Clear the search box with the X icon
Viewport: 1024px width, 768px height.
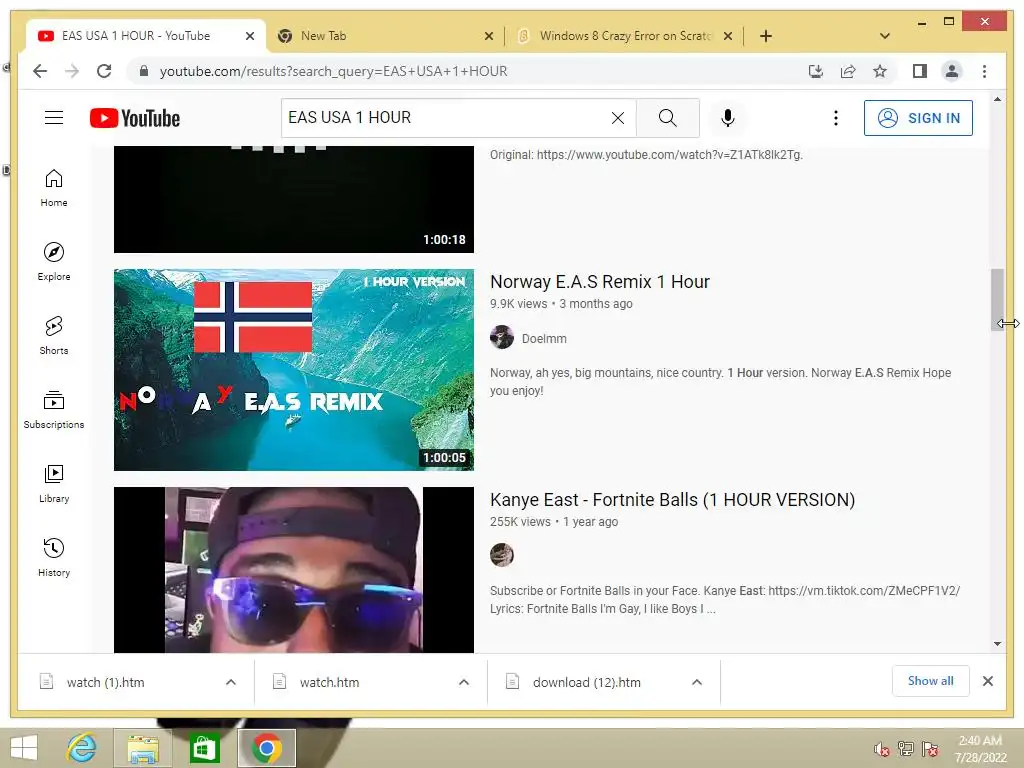(x=618, y=118)
